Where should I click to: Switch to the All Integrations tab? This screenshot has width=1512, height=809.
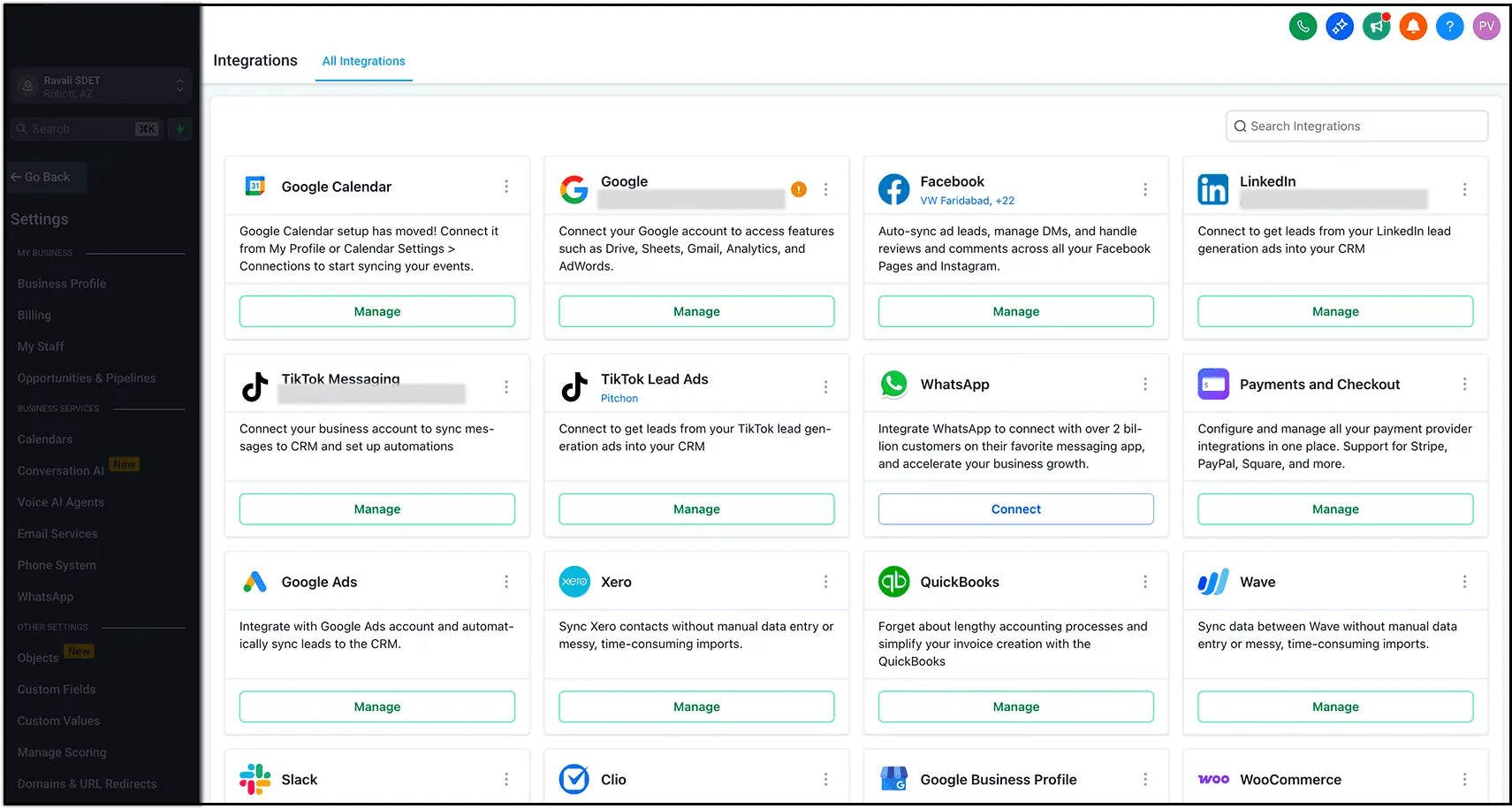click(363, 61)
